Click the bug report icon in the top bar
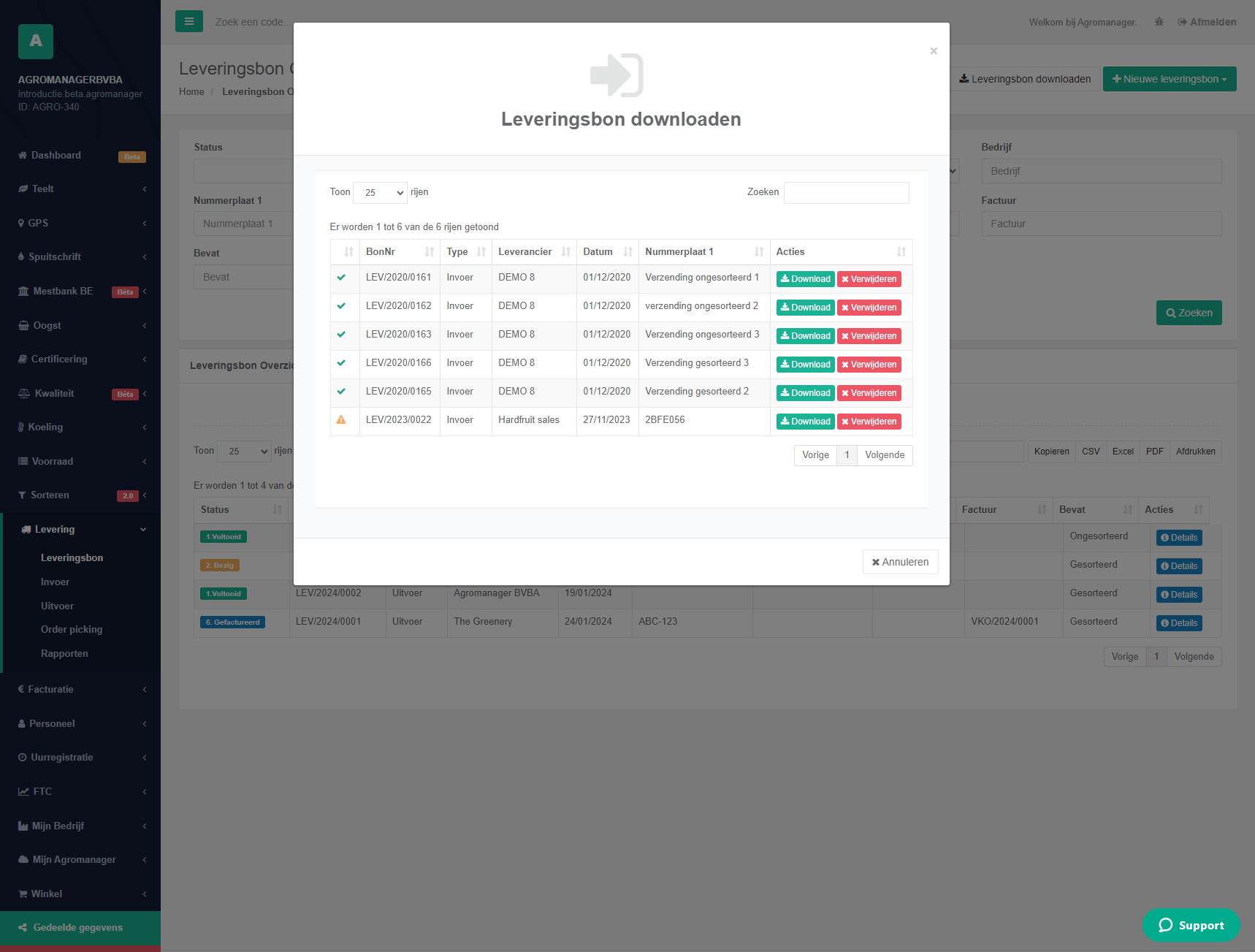Image resolution: width=1255 pixels, height=952 pixels. pyautogui.click(x=1159, y=22)
